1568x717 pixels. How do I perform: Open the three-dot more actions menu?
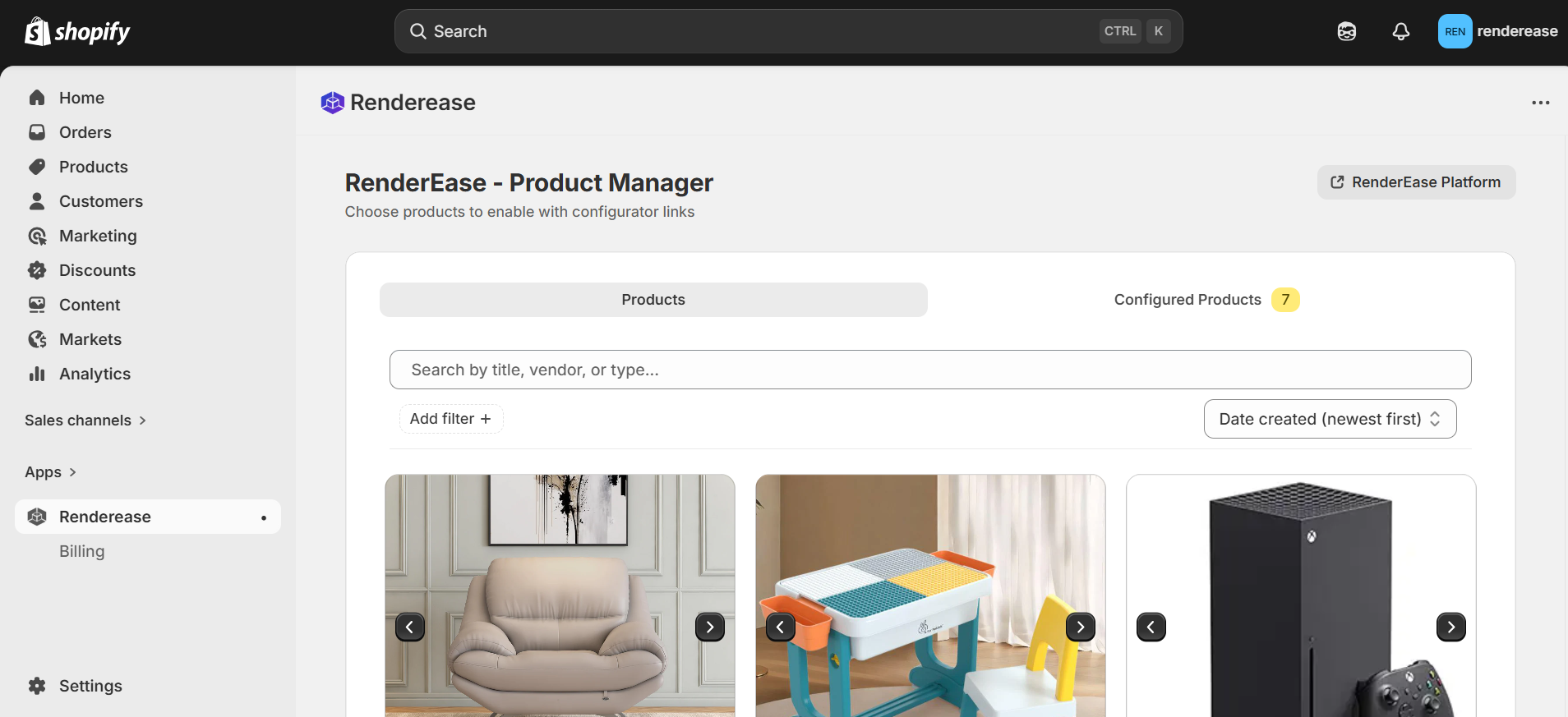(x=1541, y=103)
